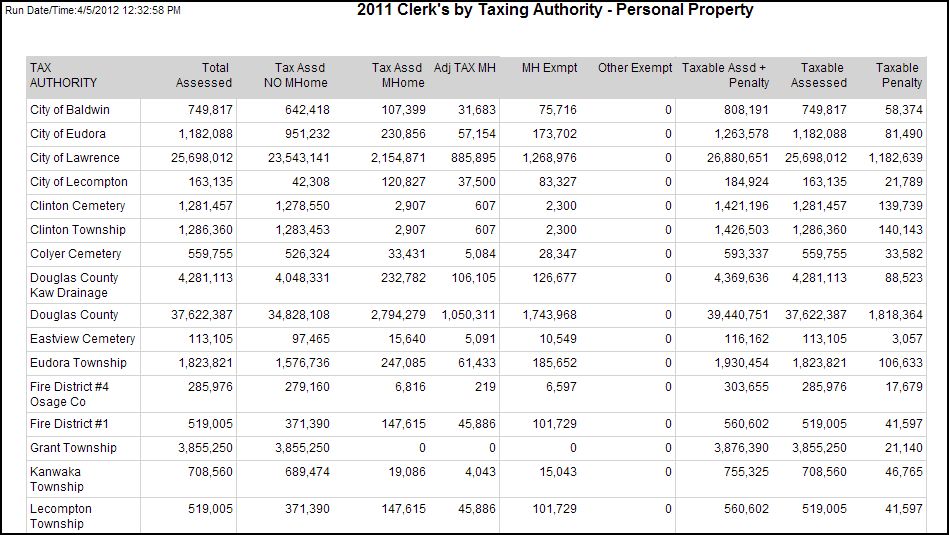Click the Fire District #4 Osage Co label

69,394
